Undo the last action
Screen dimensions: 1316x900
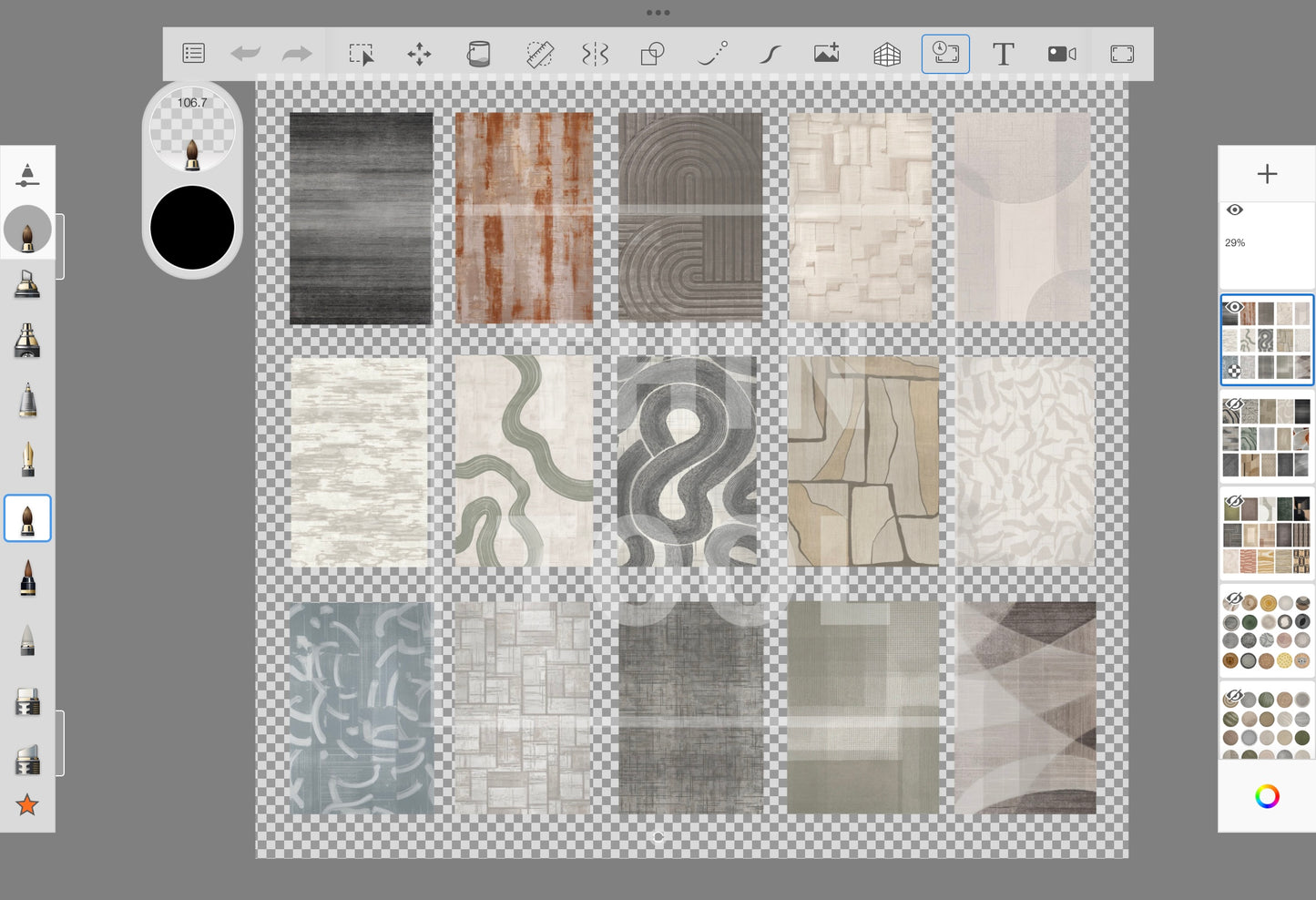tap(245, 54)
